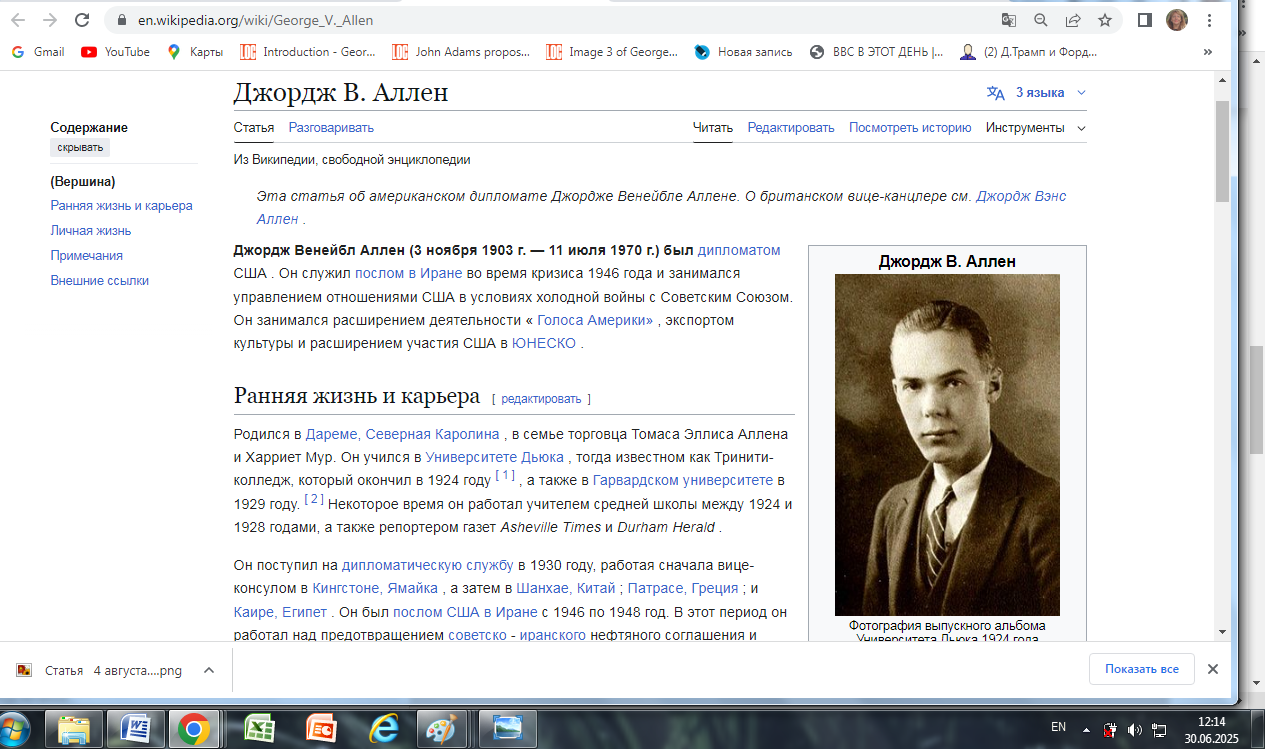Screen dimensions: 1265x753
Task: Follow the 'Джордж Вэнс Аллен' link
Action: (1021, 197)
